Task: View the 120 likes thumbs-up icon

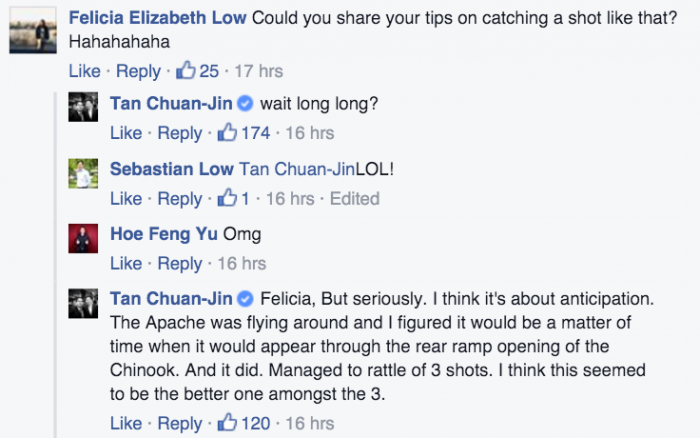Action: tap(228, 423)
